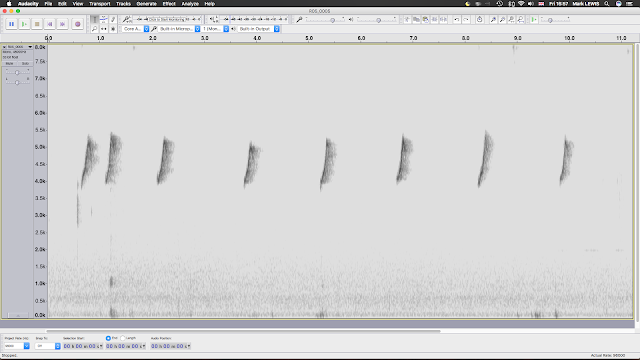Open the Effect menu
The width and height of the screenshot is (640, 360).
169,4
